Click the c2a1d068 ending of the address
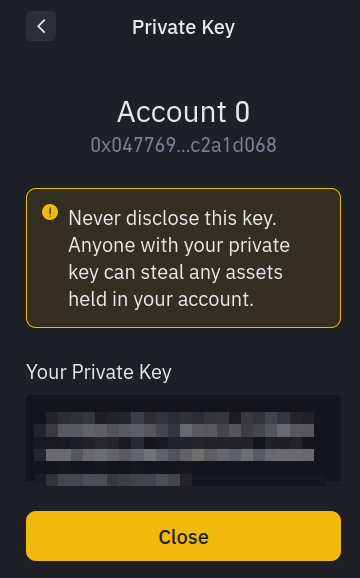 [x=234, y=145]
